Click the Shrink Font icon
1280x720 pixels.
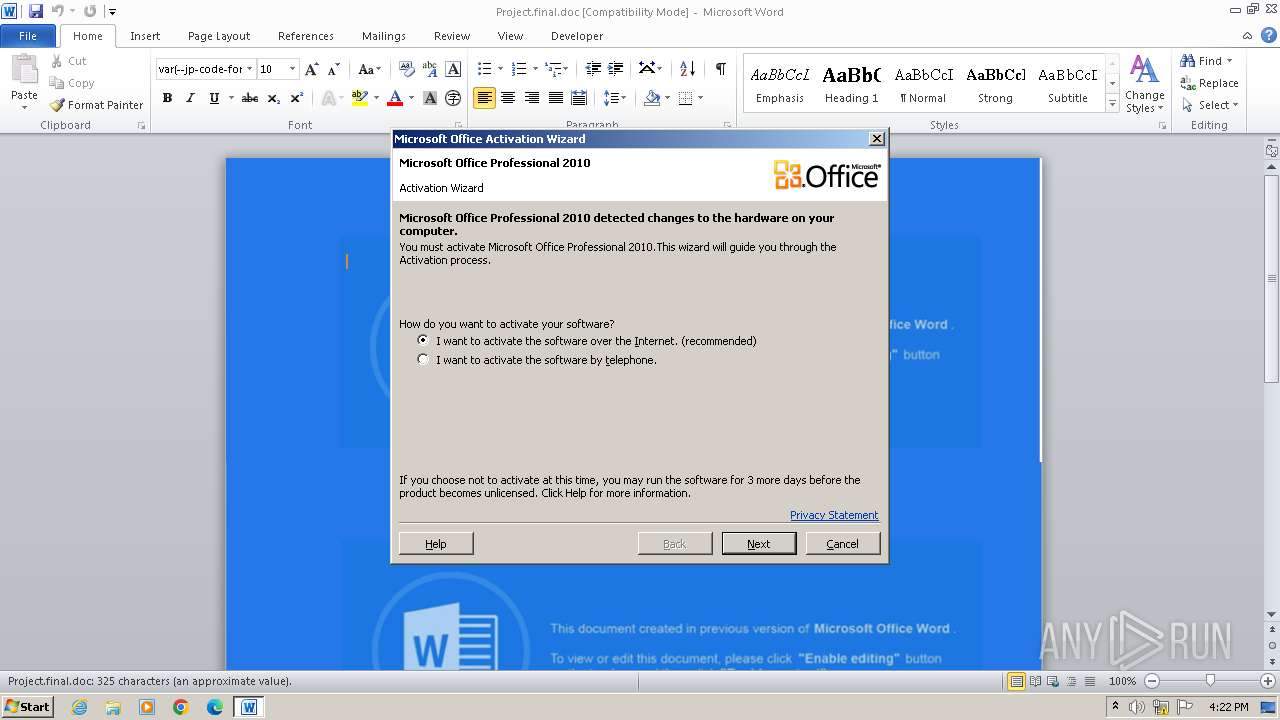click(x=334, y=69)
